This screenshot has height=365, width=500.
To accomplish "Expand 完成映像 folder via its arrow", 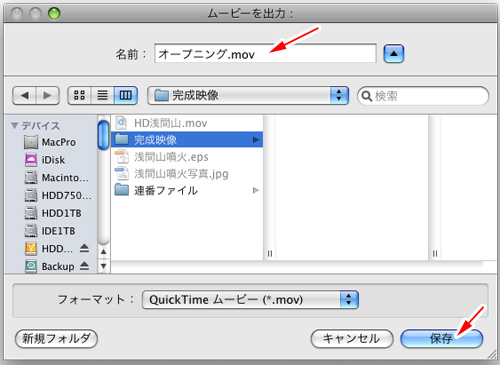I will point(256,140).
